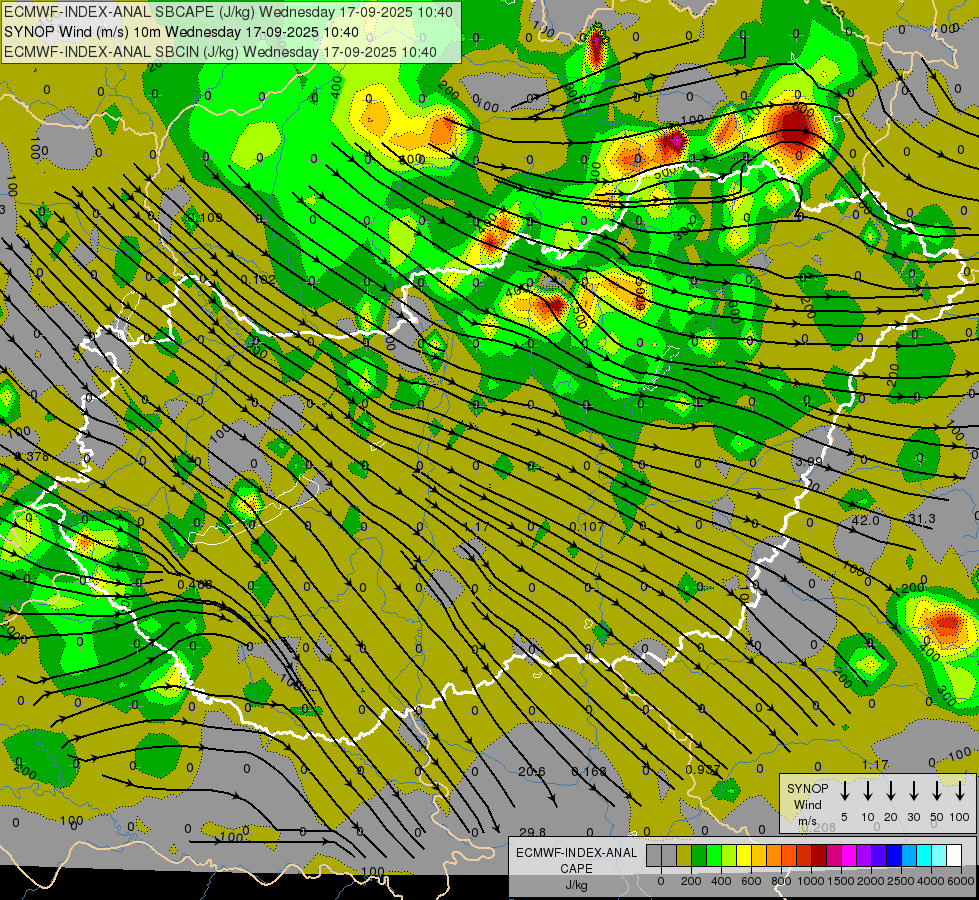This screenshot has height=900, width=979.
Task: Click the 'ECMWF-INDEX-ANAL CAPE J/kg' legend title
Action: pyautogui.click(x=576, y=869)
